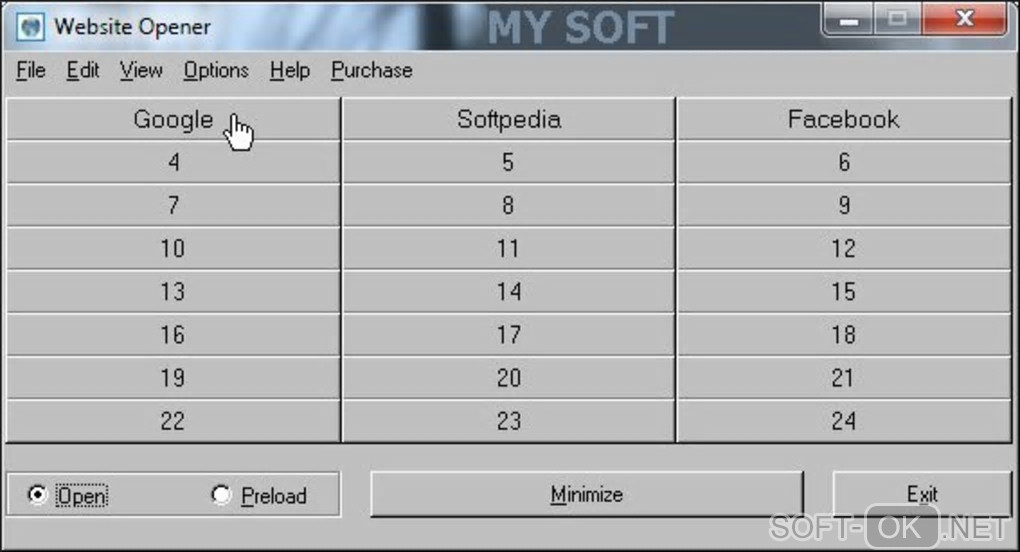Viewport: 1020px width, 552px height.
Task: Select the Preload radio button
Action: click(222, 495)
